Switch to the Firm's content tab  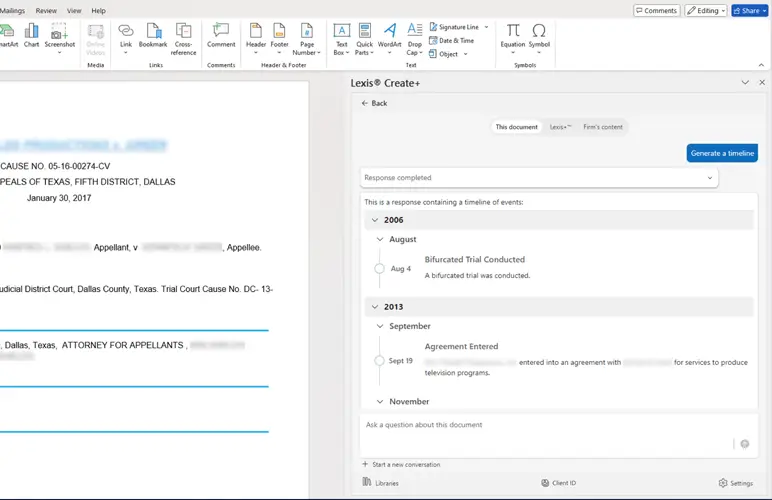click(603, 127)
